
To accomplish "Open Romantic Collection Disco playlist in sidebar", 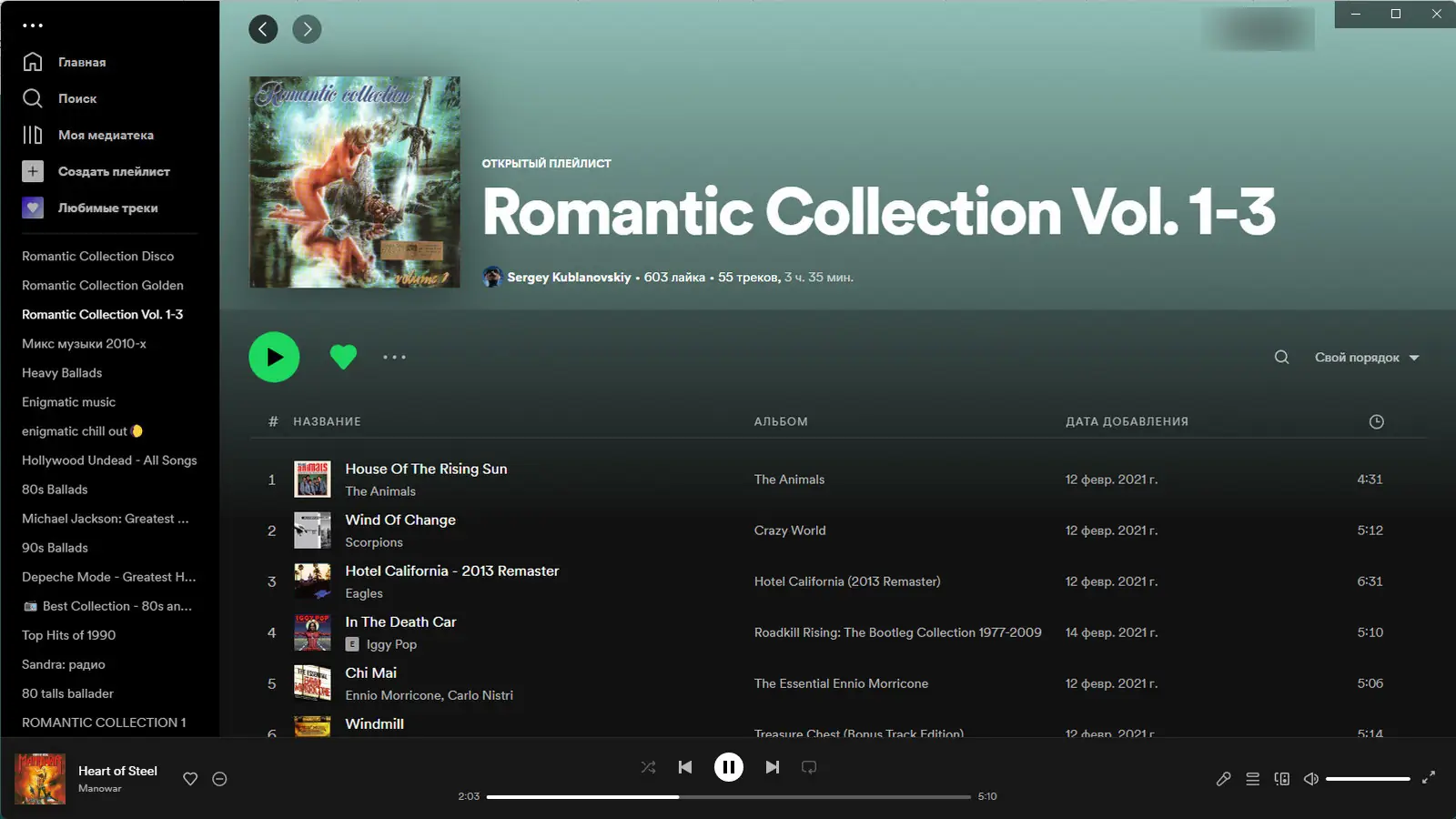I will [x=97, y=257].
